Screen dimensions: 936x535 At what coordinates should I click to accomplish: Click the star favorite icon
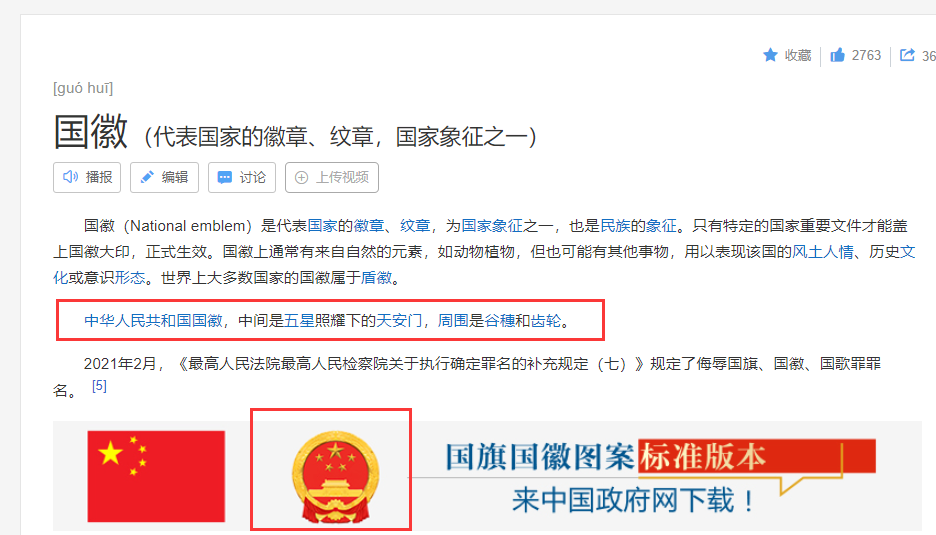[x=770, y=55]
